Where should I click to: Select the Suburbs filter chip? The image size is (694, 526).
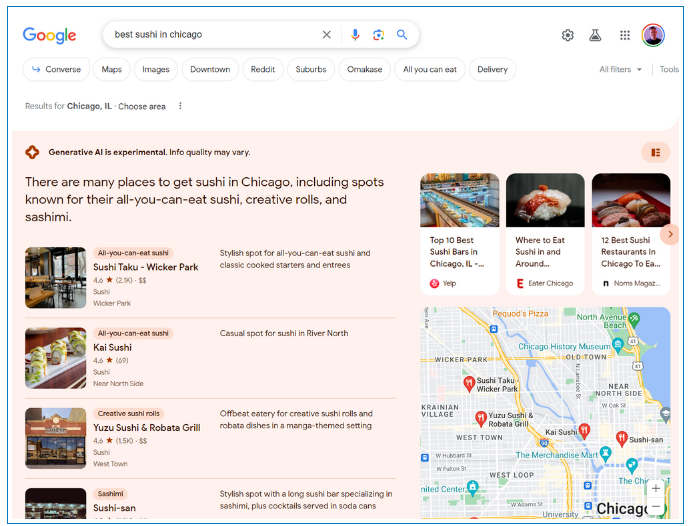(x=311, y=70)
